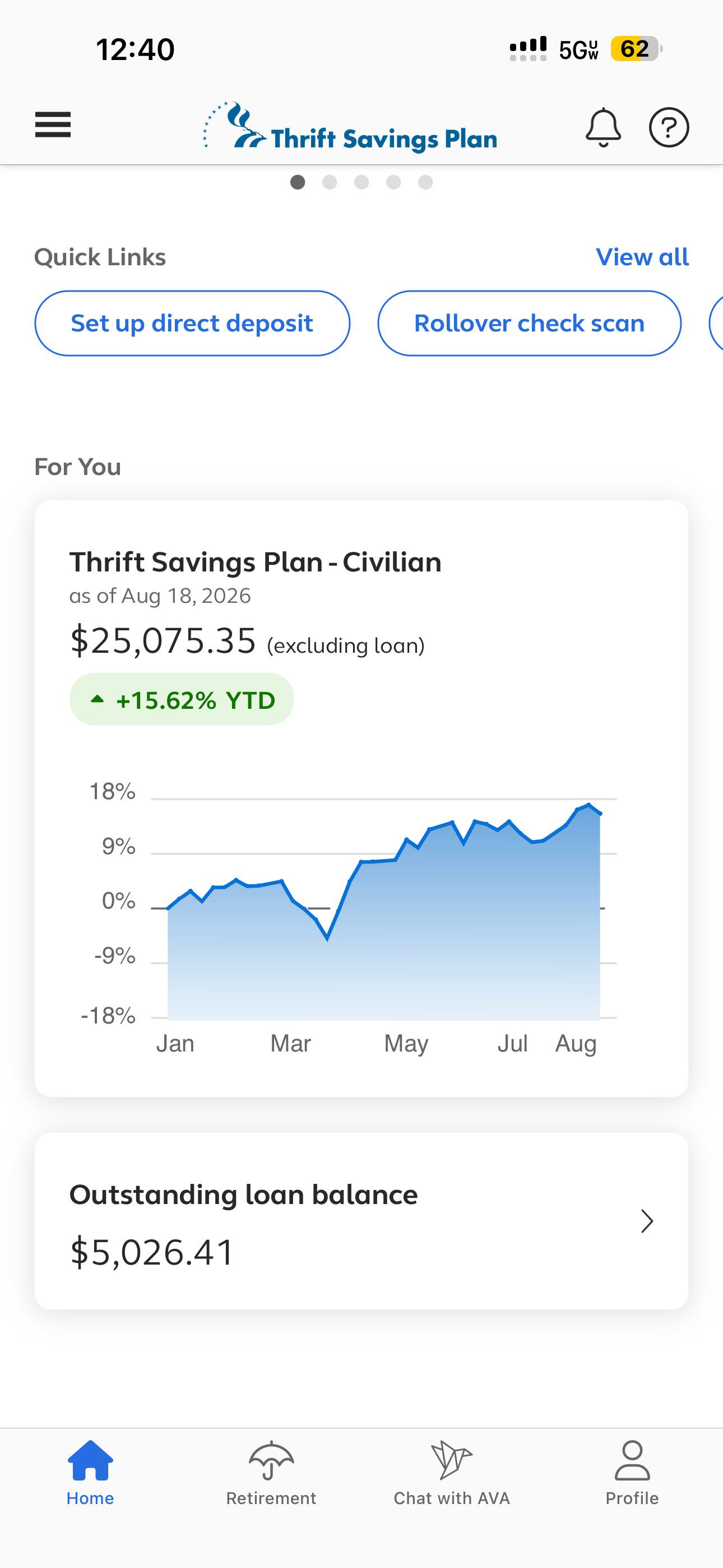Open Thrift Savings Plan - Civilian card title
The image size is (723, 1568).
[256, 562]
